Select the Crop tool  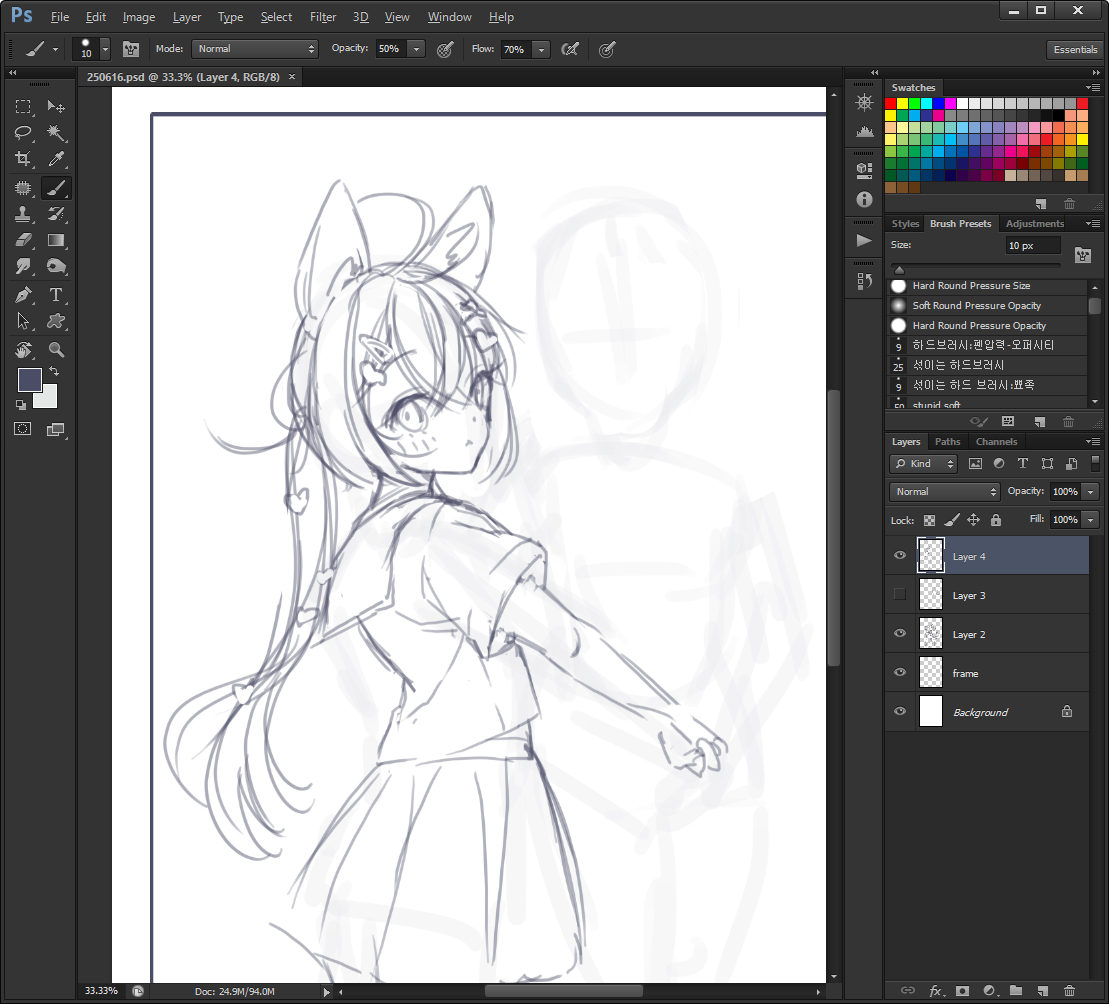pos(23,159)
